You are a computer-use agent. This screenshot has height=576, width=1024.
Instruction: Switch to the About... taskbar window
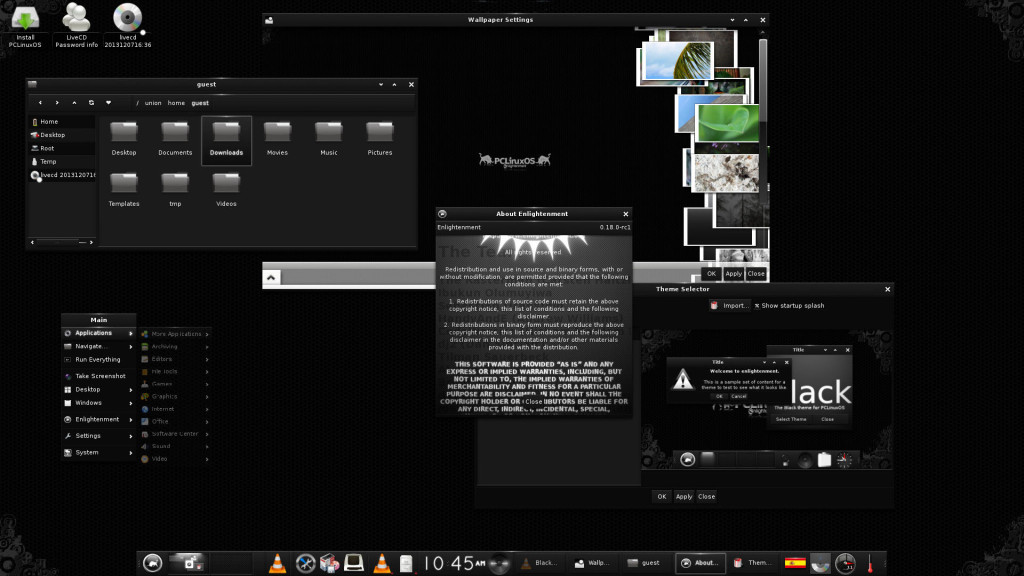700,563
